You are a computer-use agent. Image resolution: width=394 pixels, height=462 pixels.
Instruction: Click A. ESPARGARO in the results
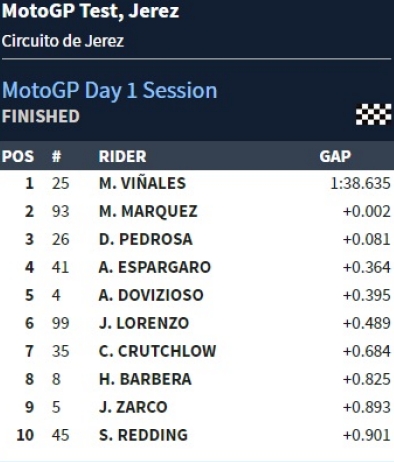point(155,267)
